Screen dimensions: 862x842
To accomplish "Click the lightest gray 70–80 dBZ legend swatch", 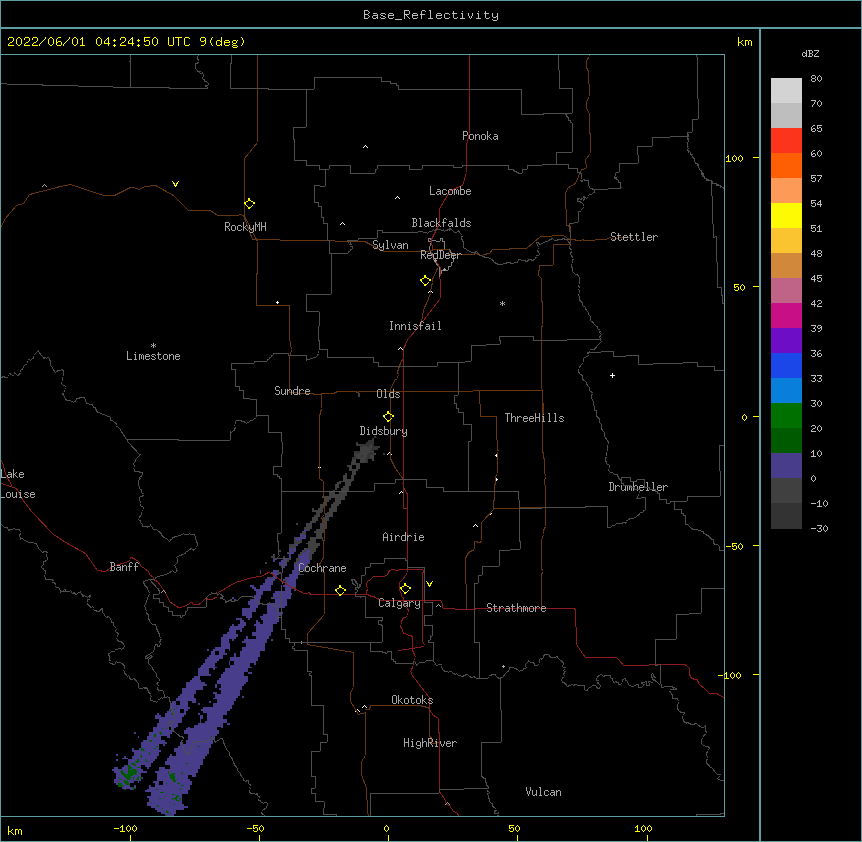I will point(786,91).
